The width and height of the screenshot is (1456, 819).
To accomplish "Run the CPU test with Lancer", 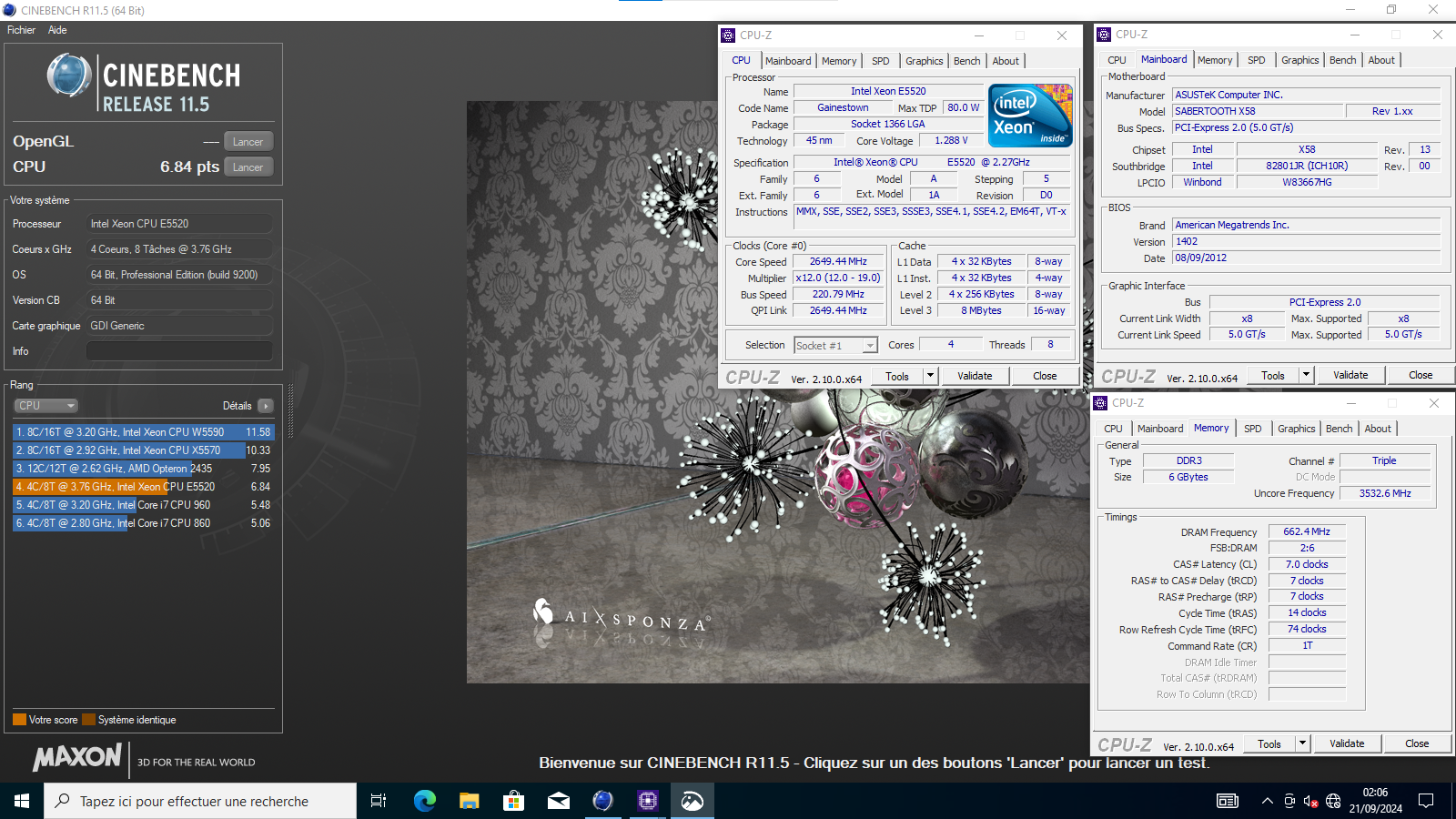I will 248,167.
